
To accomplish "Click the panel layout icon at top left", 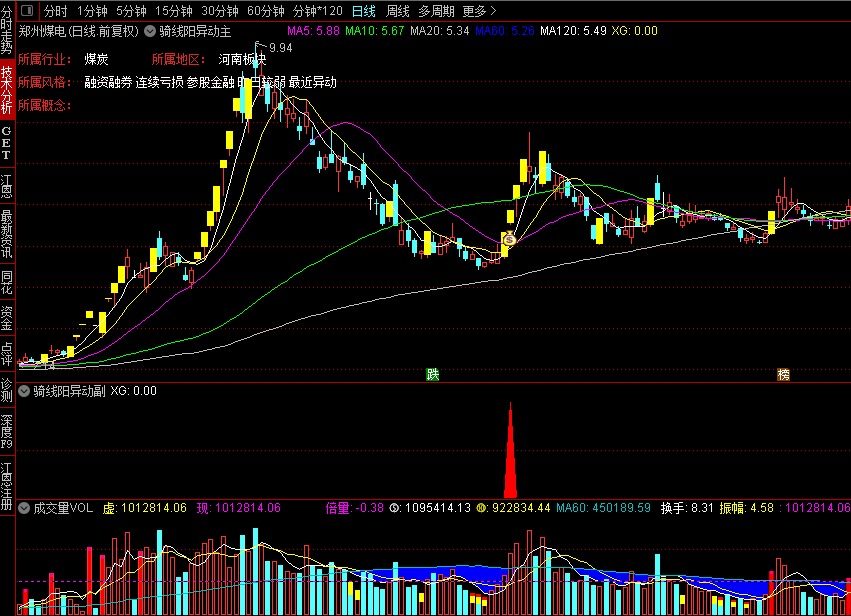I will point(27,10).
